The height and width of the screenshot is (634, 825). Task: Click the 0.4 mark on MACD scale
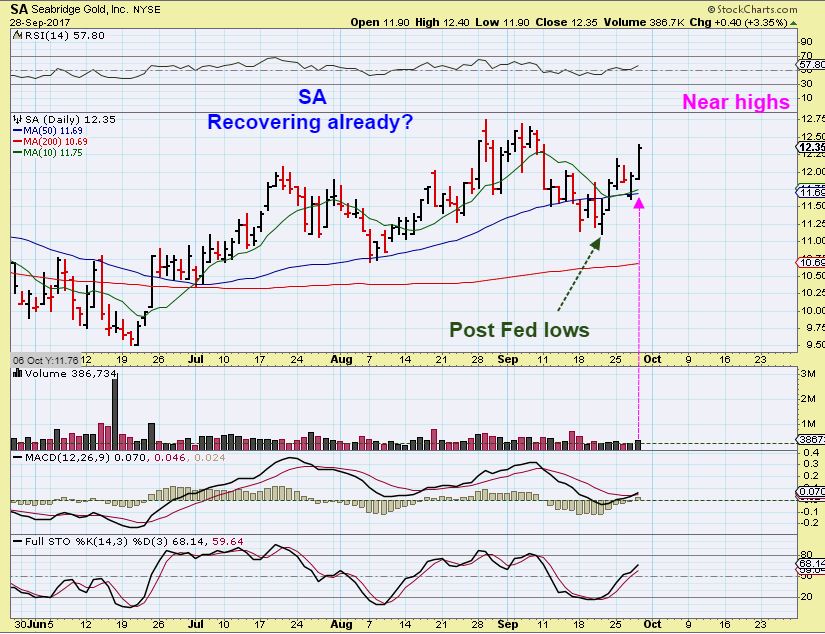pyautogui.click(x=811, y=452)
